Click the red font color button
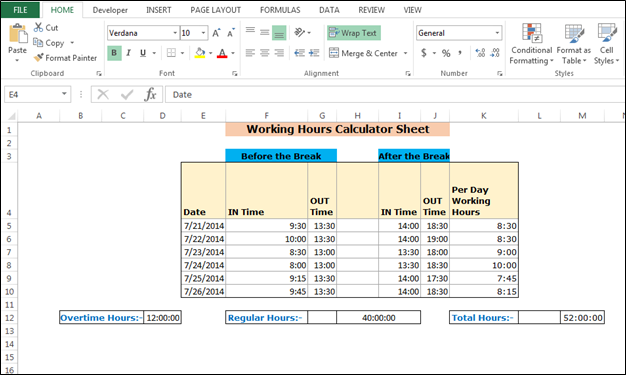 [x=222, y=53]
